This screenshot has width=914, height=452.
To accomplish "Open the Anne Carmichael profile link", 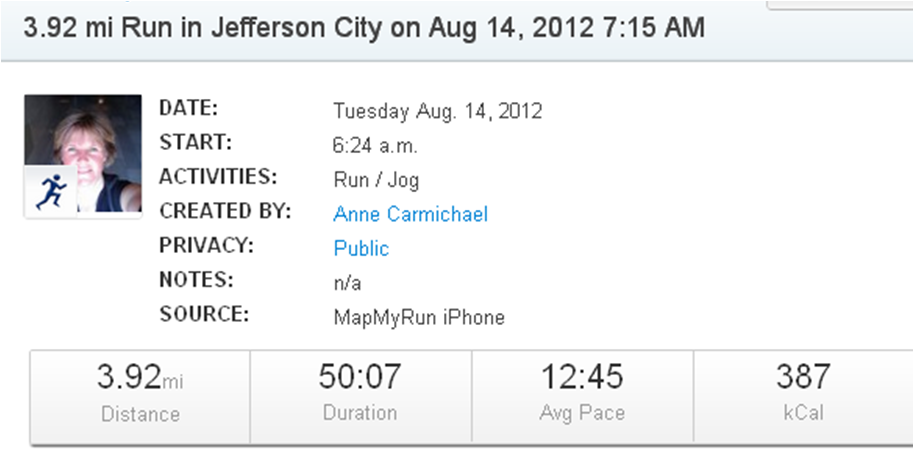I will [410, 214].
